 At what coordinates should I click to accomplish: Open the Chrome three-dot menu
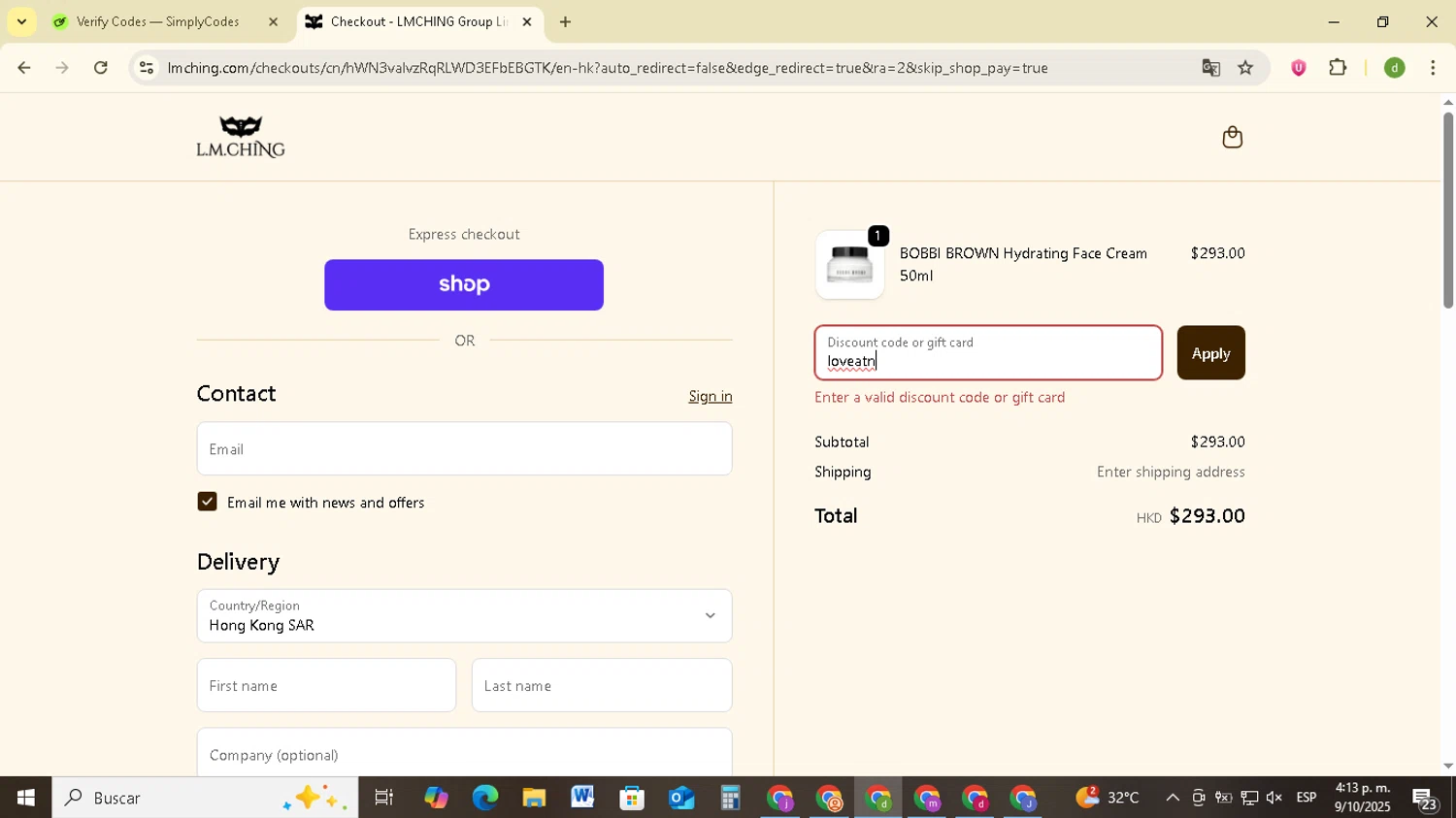coord(1434,68)
